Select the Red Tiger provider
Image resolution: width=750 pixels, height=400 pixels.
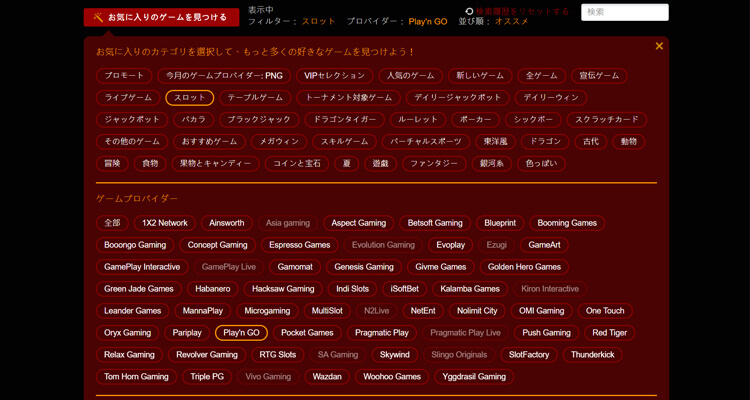[x=609, y=333]
